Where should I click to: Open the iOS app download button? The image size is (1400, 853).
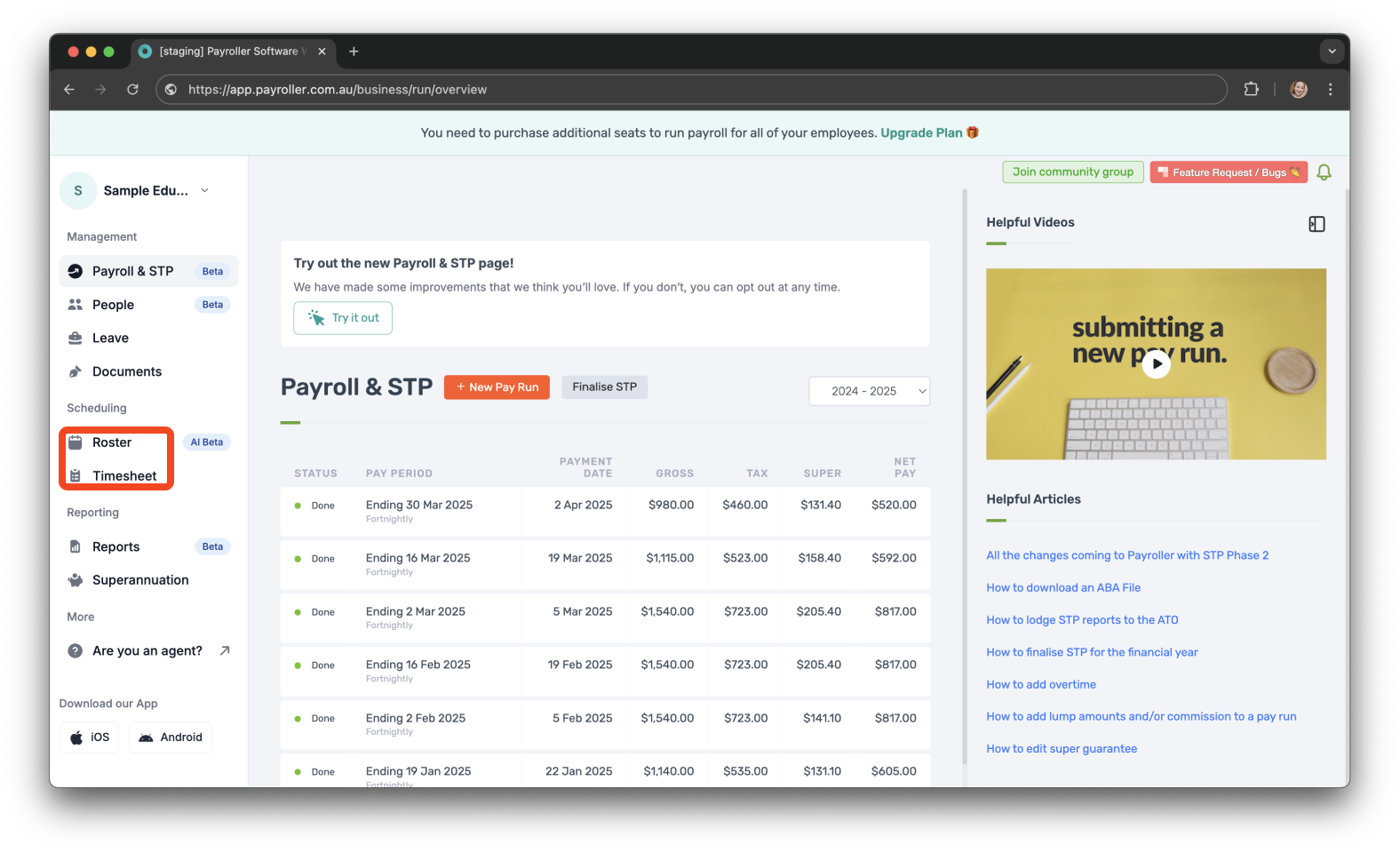(89, 737)
